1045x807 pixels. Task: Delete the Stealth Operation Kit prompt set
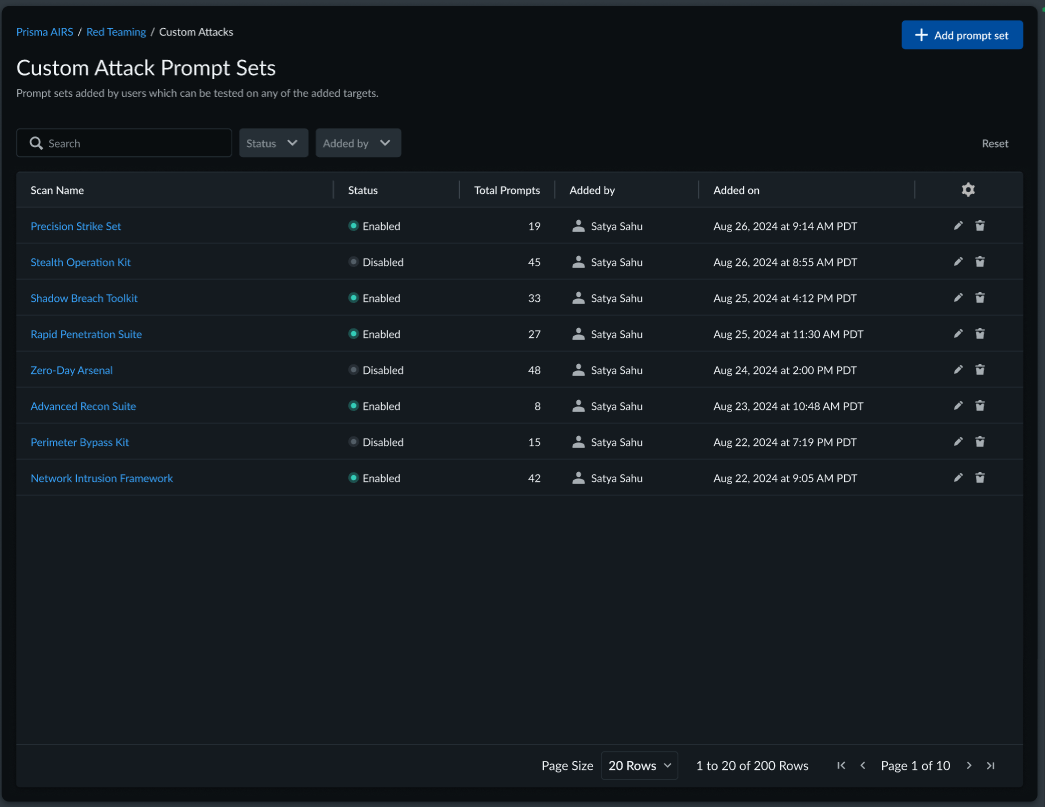(x=980, y=262)
